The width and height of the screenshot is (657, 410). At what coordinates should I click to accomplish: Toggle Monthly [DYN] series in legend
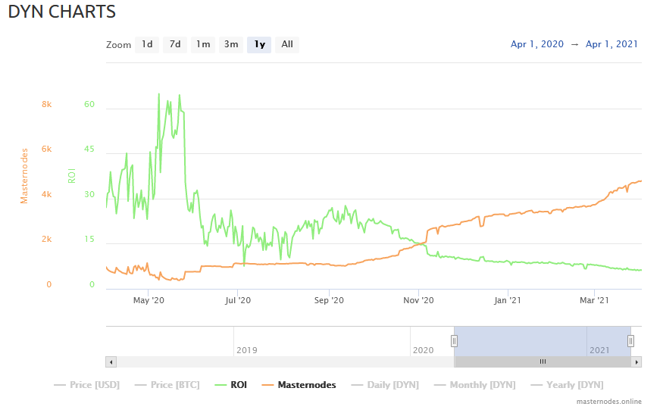coord(475,385)
